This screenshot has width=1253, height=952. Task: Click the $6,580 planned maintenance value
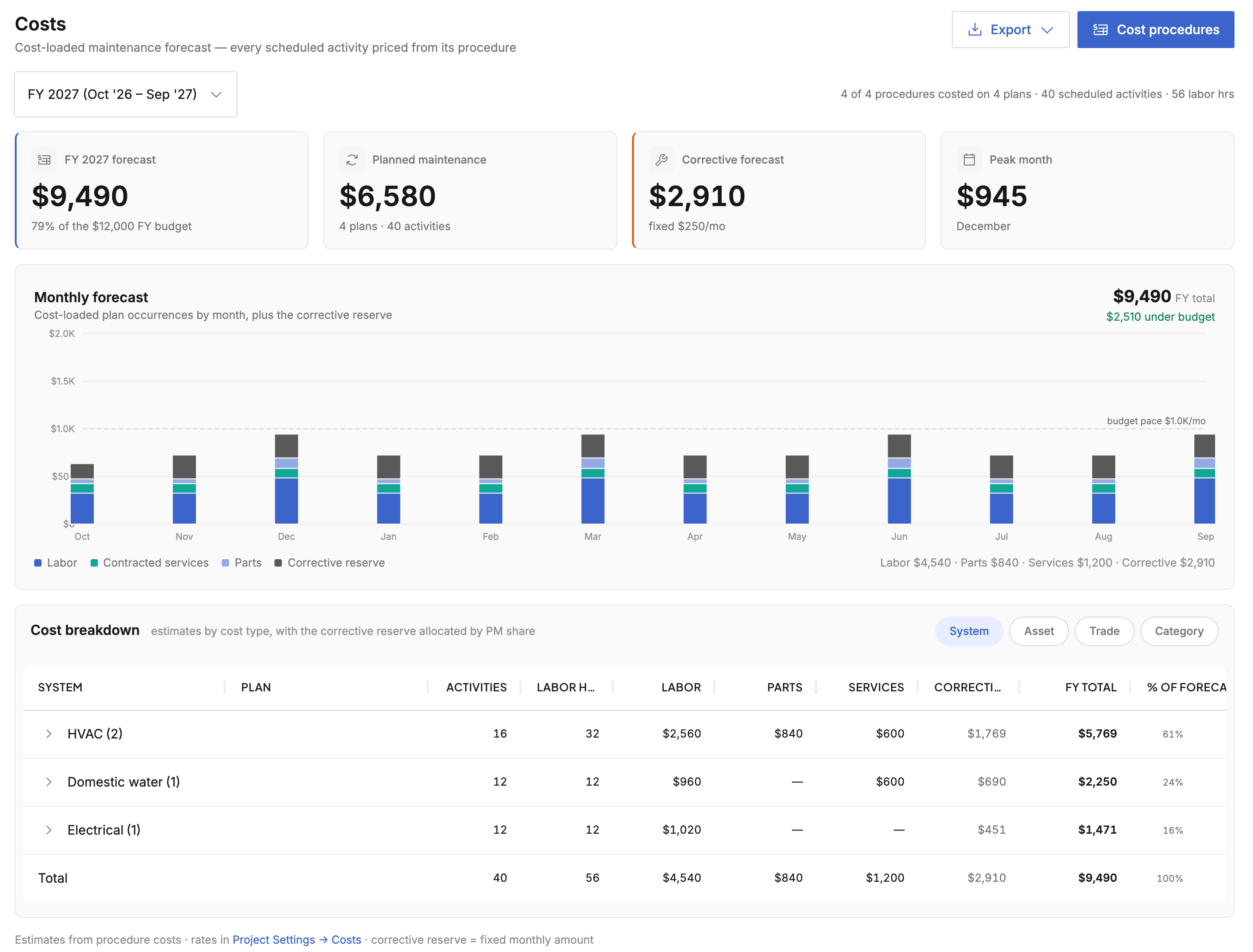click(x=388, y=196)
